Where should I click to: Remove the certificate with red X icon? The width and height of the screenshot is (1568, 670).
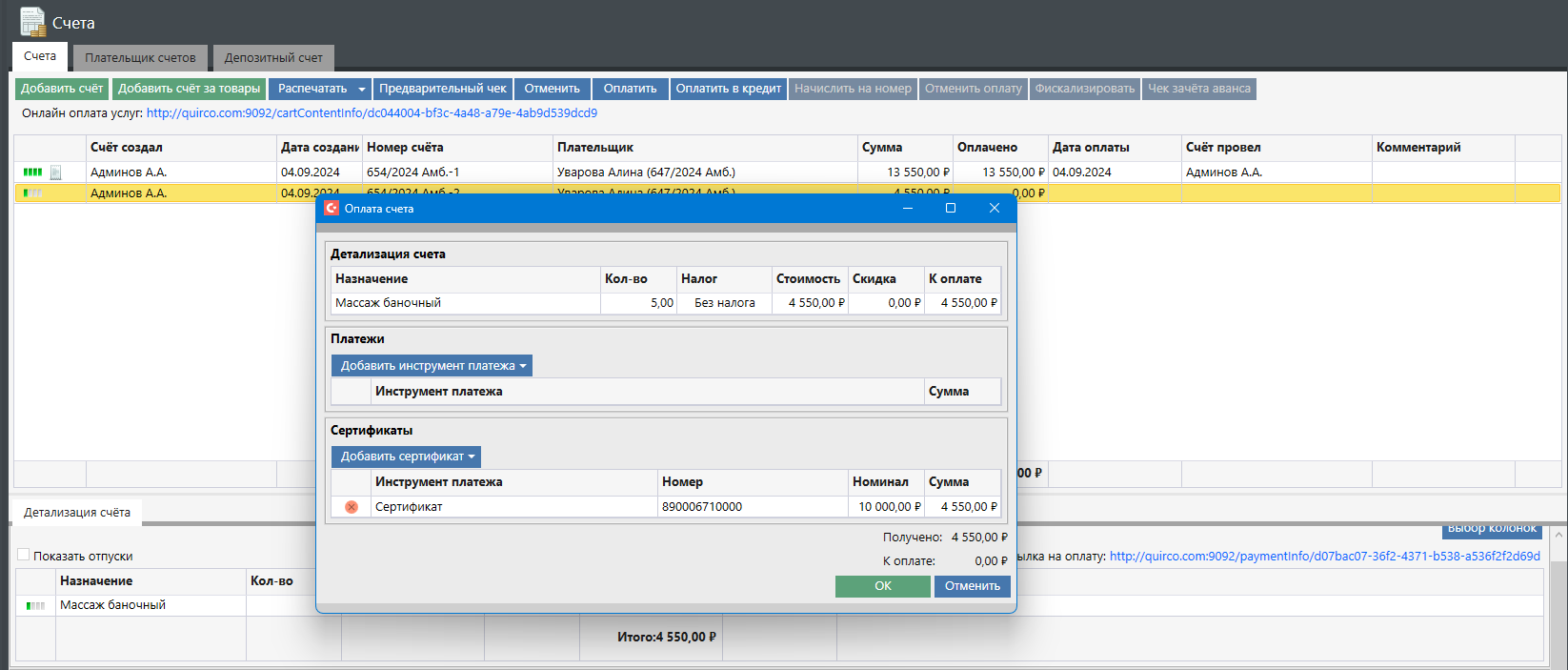[352, 507]
